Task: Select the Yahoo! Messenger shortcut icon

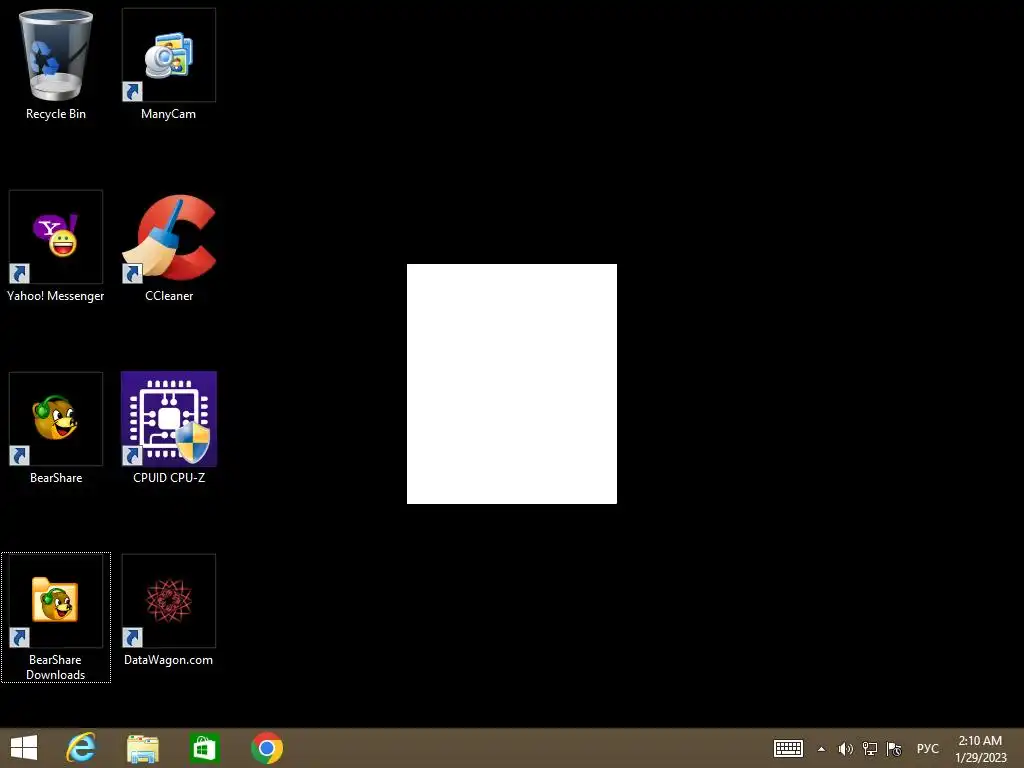Action: pos(56,237)
